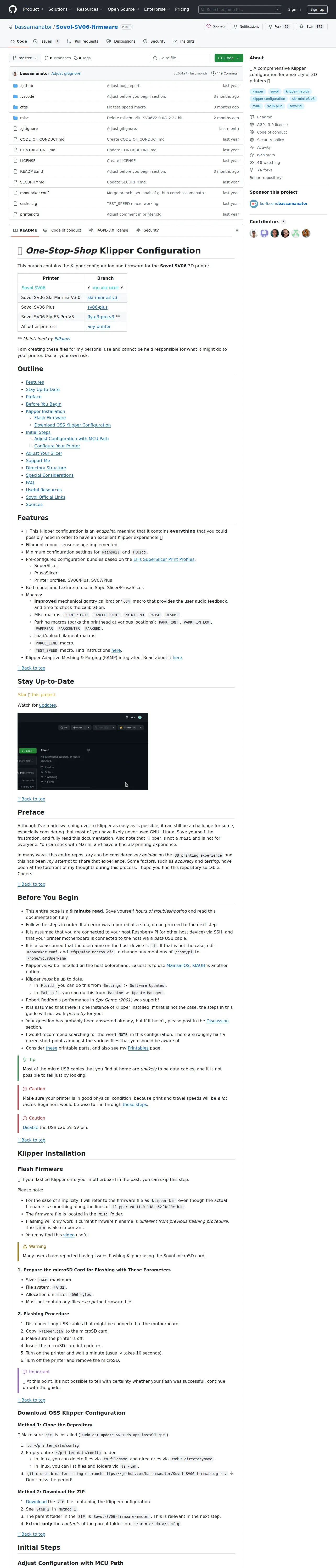Click the Stay Up-to-Date demo screenshot
Image resolution: width=336 pixels, height=1568 pixels.
[x=83, y=751]
